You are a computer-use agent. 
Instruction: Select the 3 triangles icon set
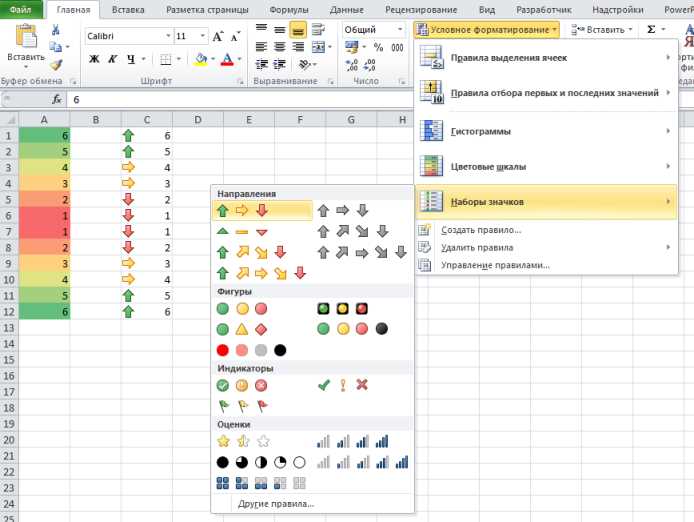tap(242, 232)
